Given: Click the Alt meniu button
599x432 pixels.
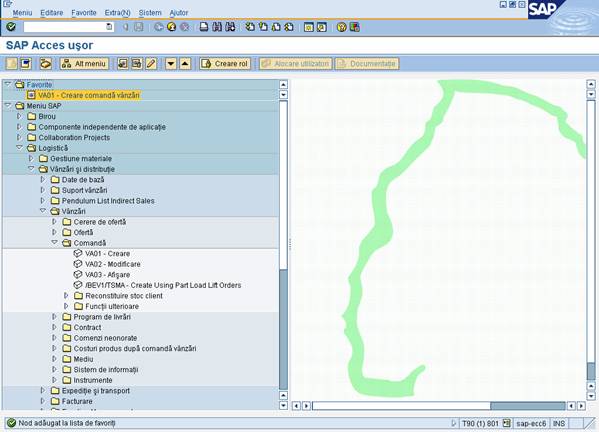Looking at the screenshot, I should click(84, 63).
